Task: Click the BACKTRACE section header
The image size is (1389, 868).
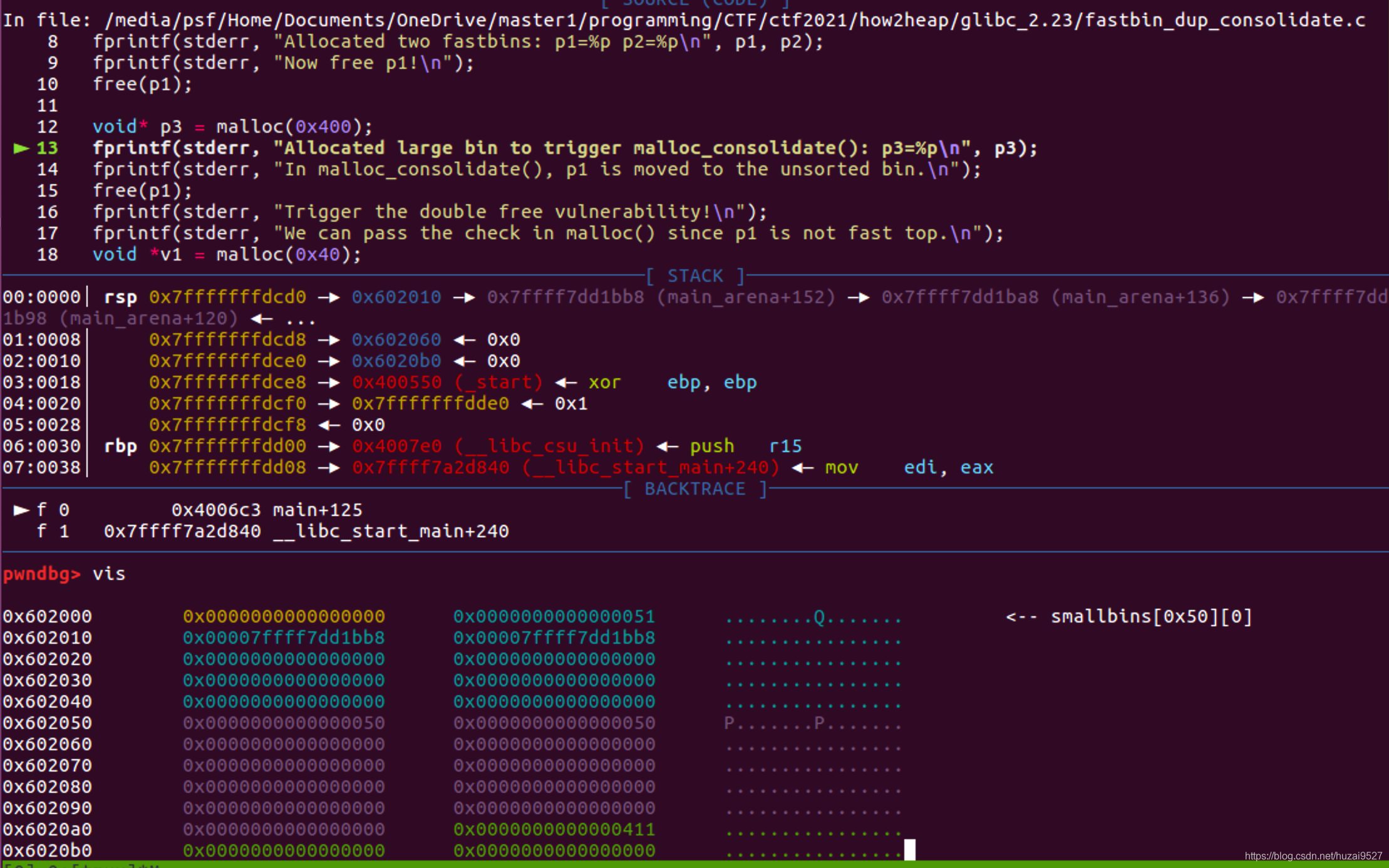Action: 695,489
